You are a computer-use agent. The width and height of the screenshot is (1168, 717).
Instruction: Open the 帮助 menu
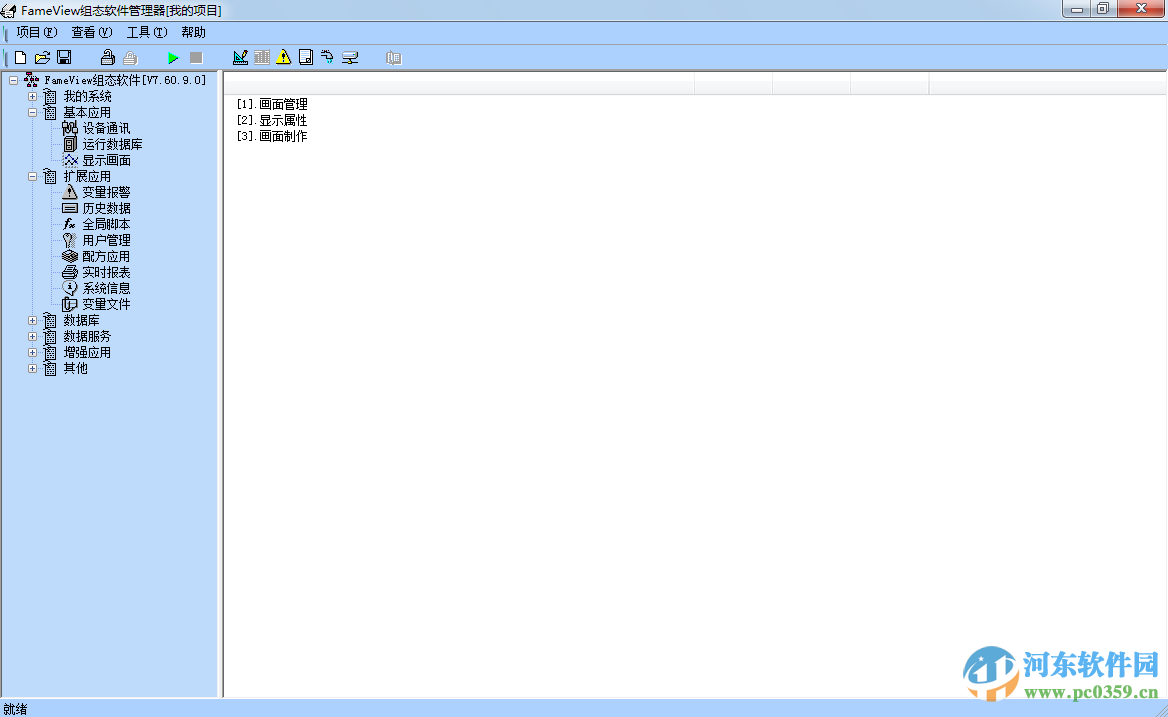coord(193,32)
